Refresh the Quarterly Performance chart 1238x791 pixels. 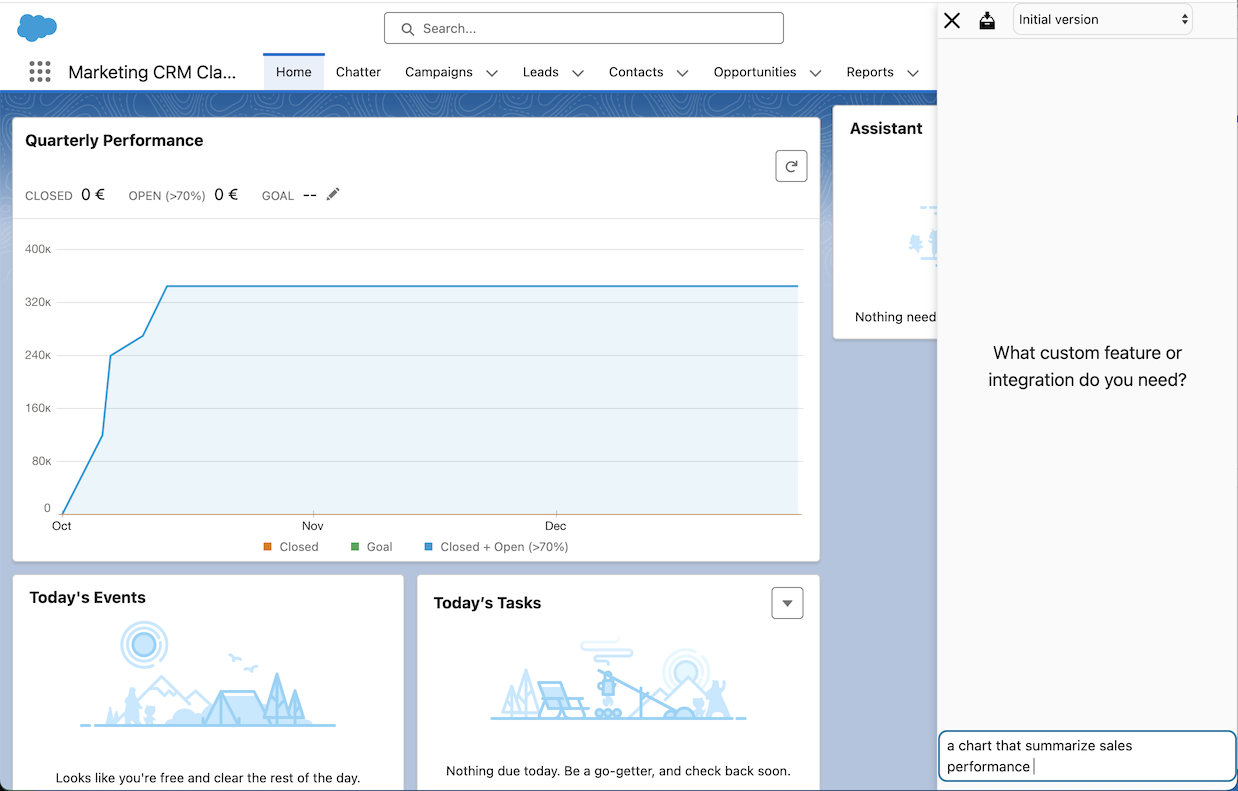click(x=791, y=167)
